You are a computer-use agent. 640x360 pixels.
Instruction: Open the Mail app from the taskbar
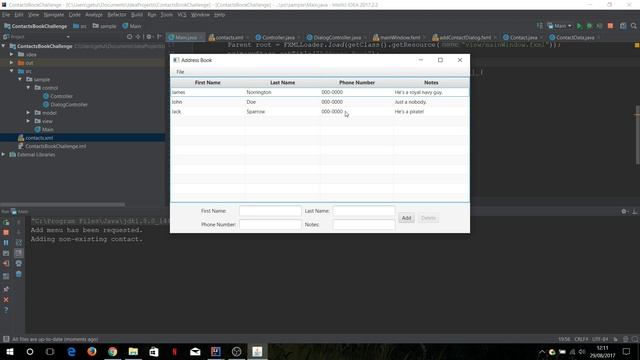click(x=195, y=351)
